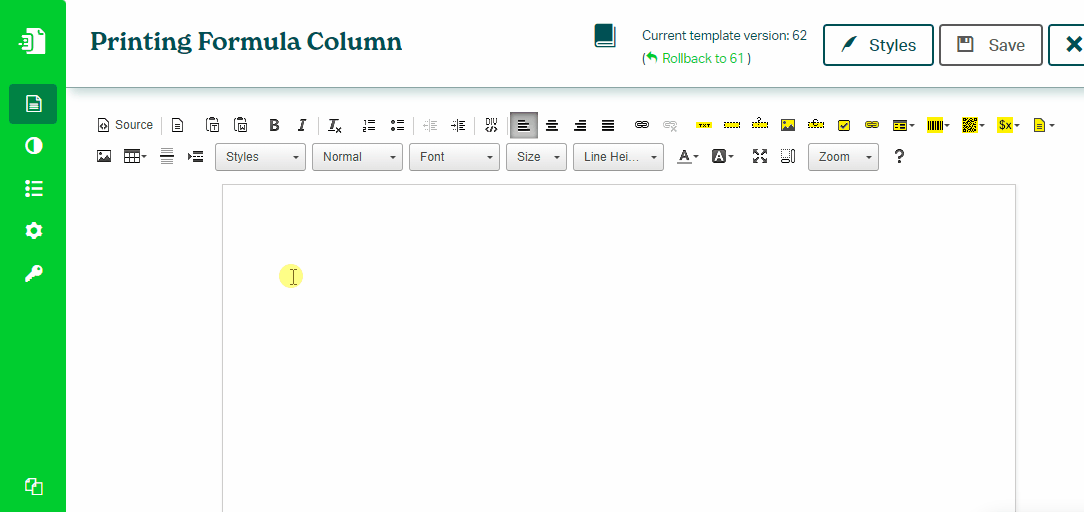Open the Font dropdown
1084x512 pixels.
pos(453,157)
